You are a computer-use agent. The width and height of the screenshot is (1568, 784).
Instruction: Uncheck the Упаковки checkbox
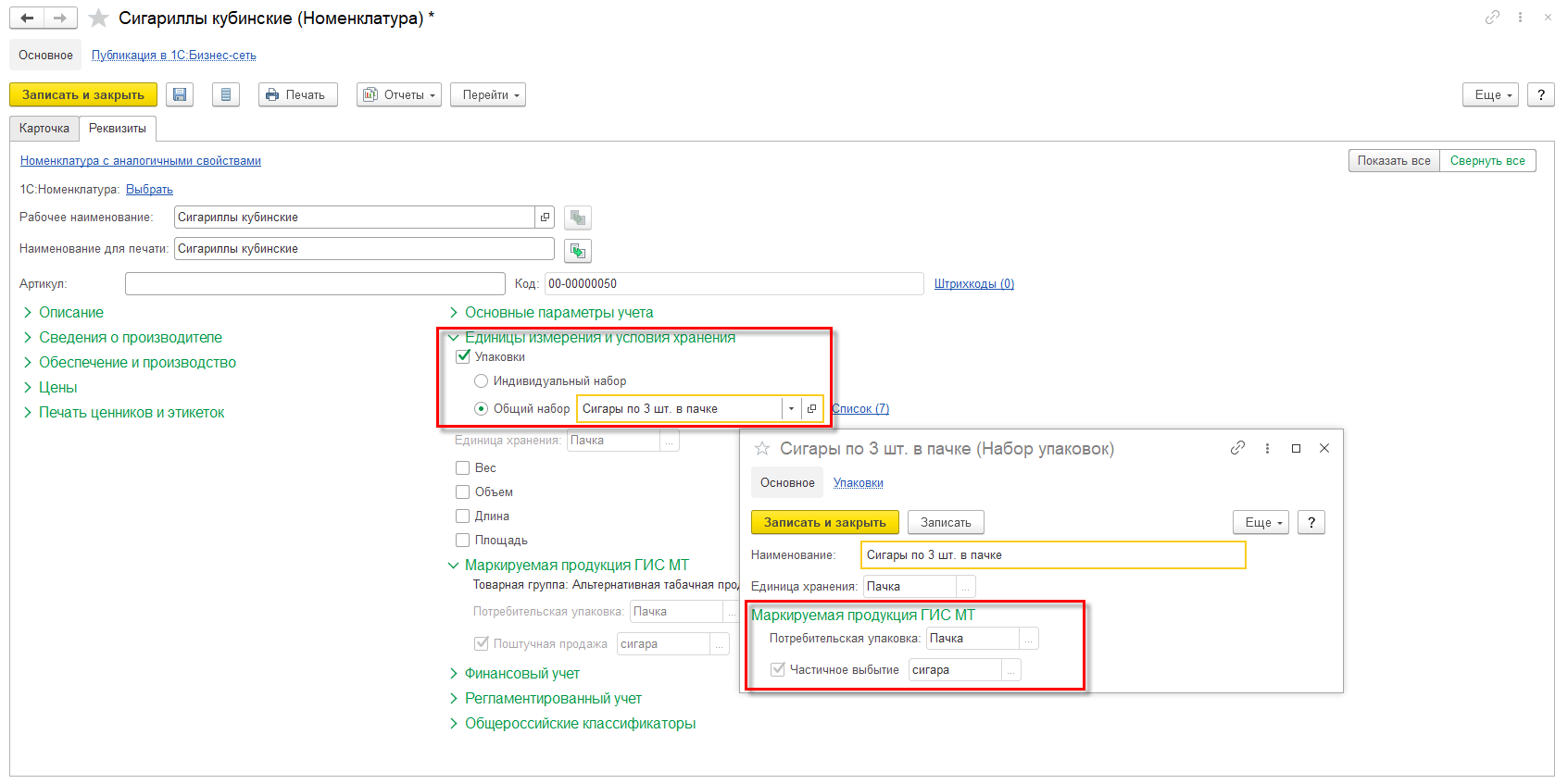click(x=463, y=356)
